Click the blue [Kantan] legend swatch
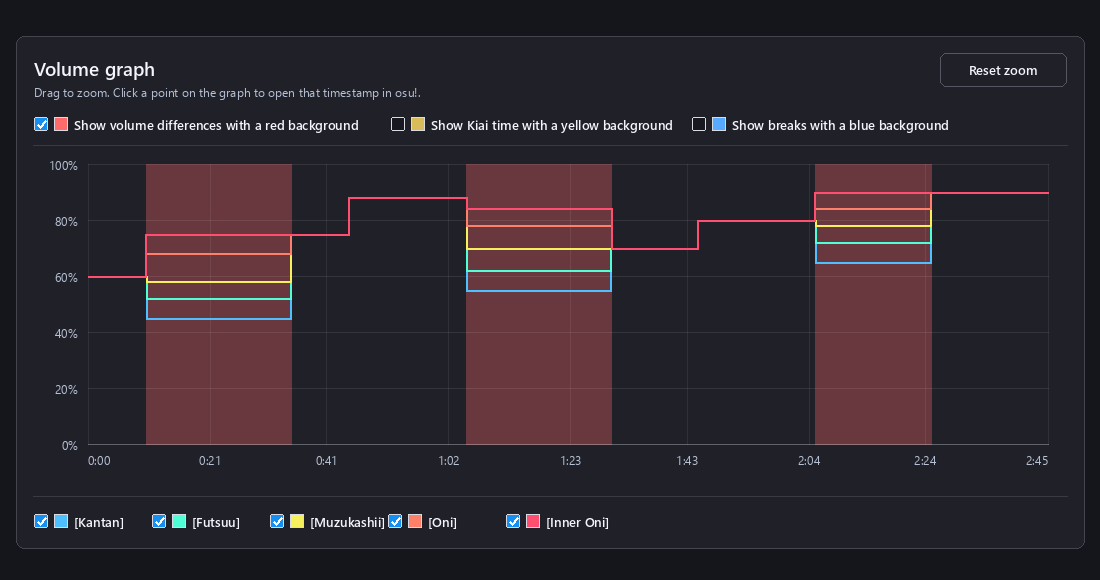Image resolution: width=1100 pixels, height=580 pixels. click(61, 521)
